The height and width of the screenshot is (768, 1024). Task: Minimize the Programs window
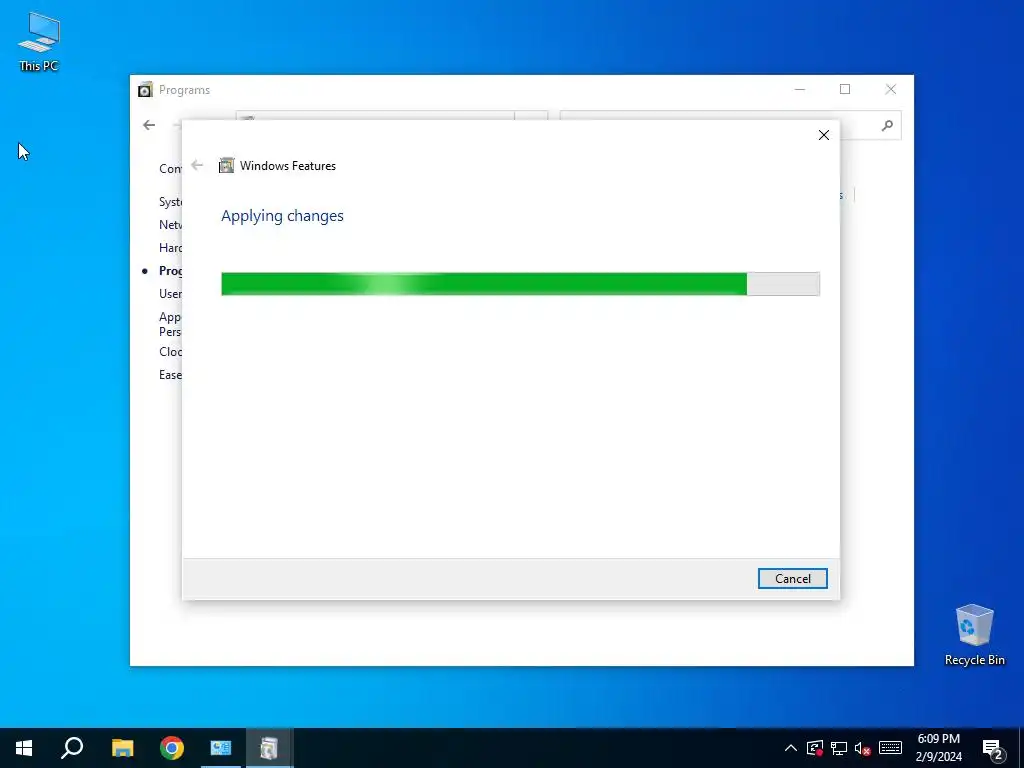click(x=799, y=89)
